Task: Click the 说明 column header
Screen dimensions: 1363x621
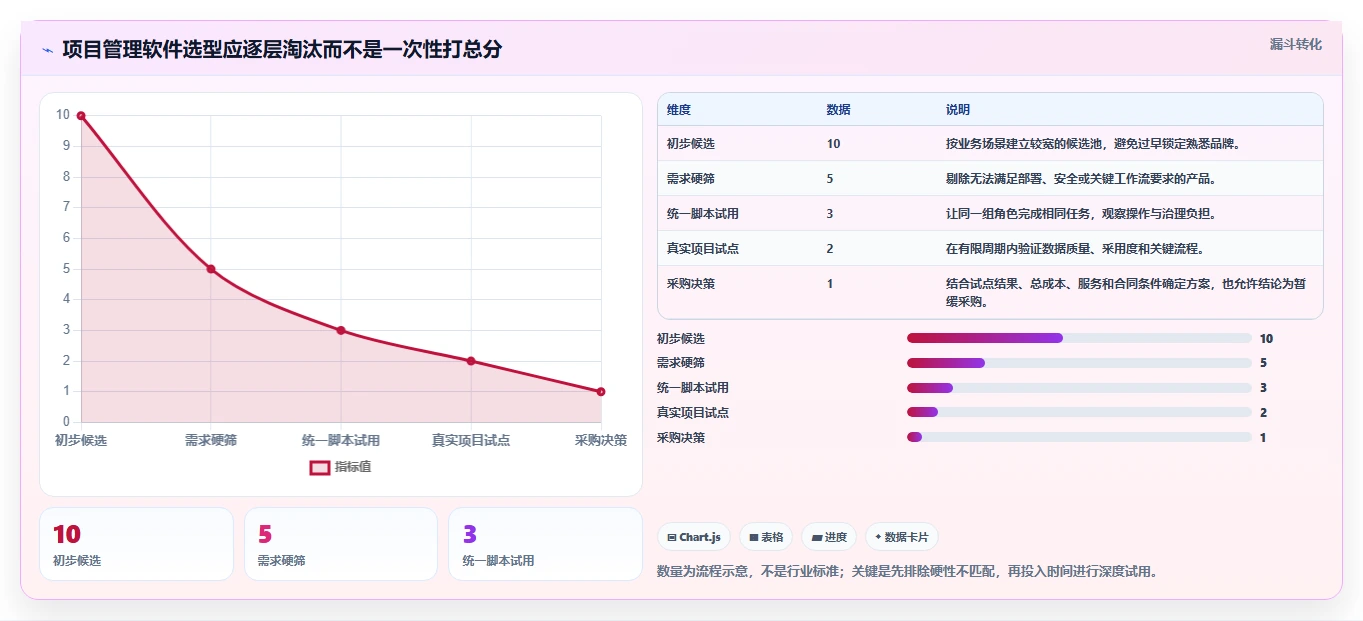Action: [958, 110]
